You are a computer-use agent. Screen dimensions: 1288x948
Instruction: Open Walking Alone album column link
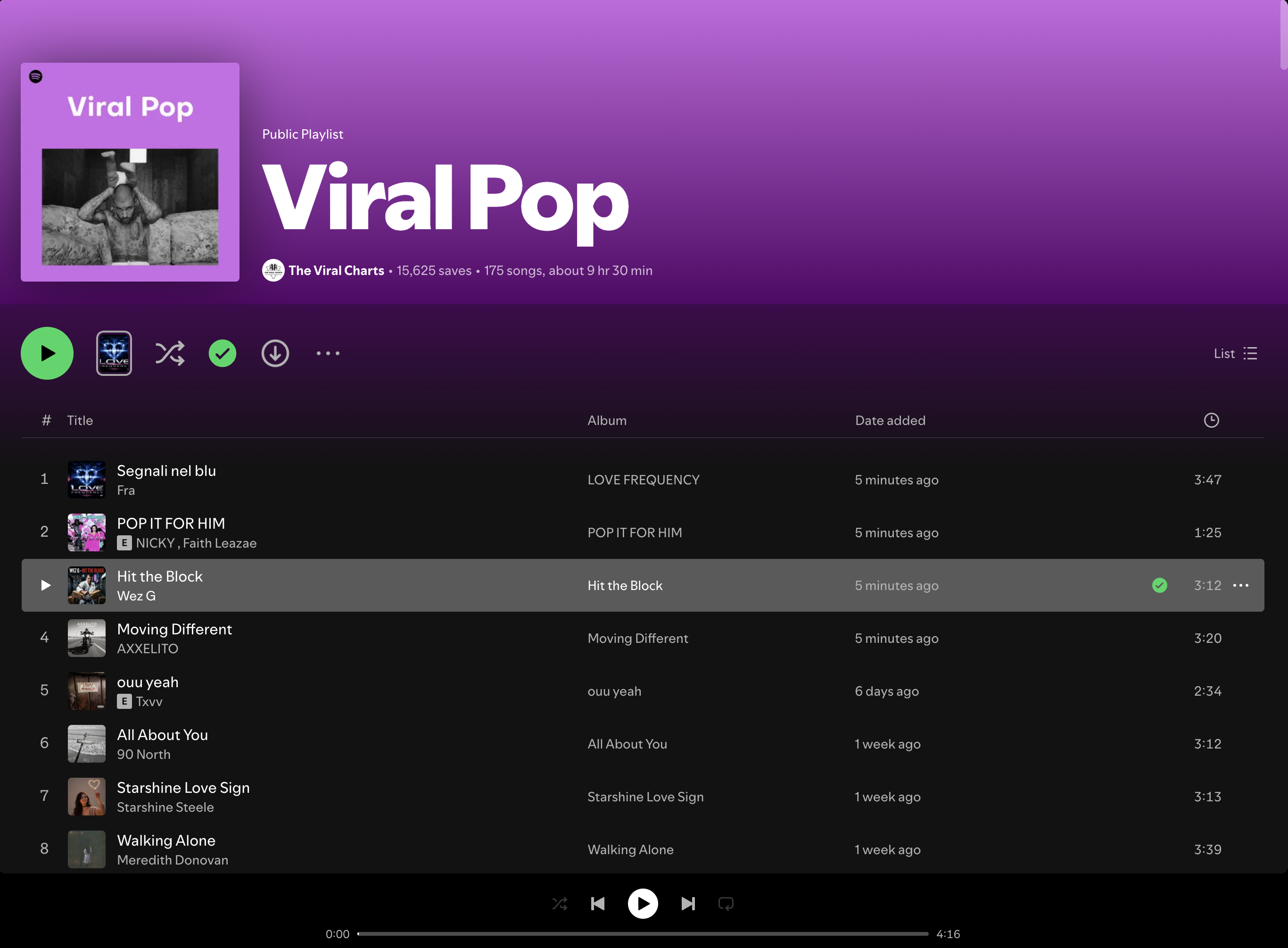click(x=631, y=849)
